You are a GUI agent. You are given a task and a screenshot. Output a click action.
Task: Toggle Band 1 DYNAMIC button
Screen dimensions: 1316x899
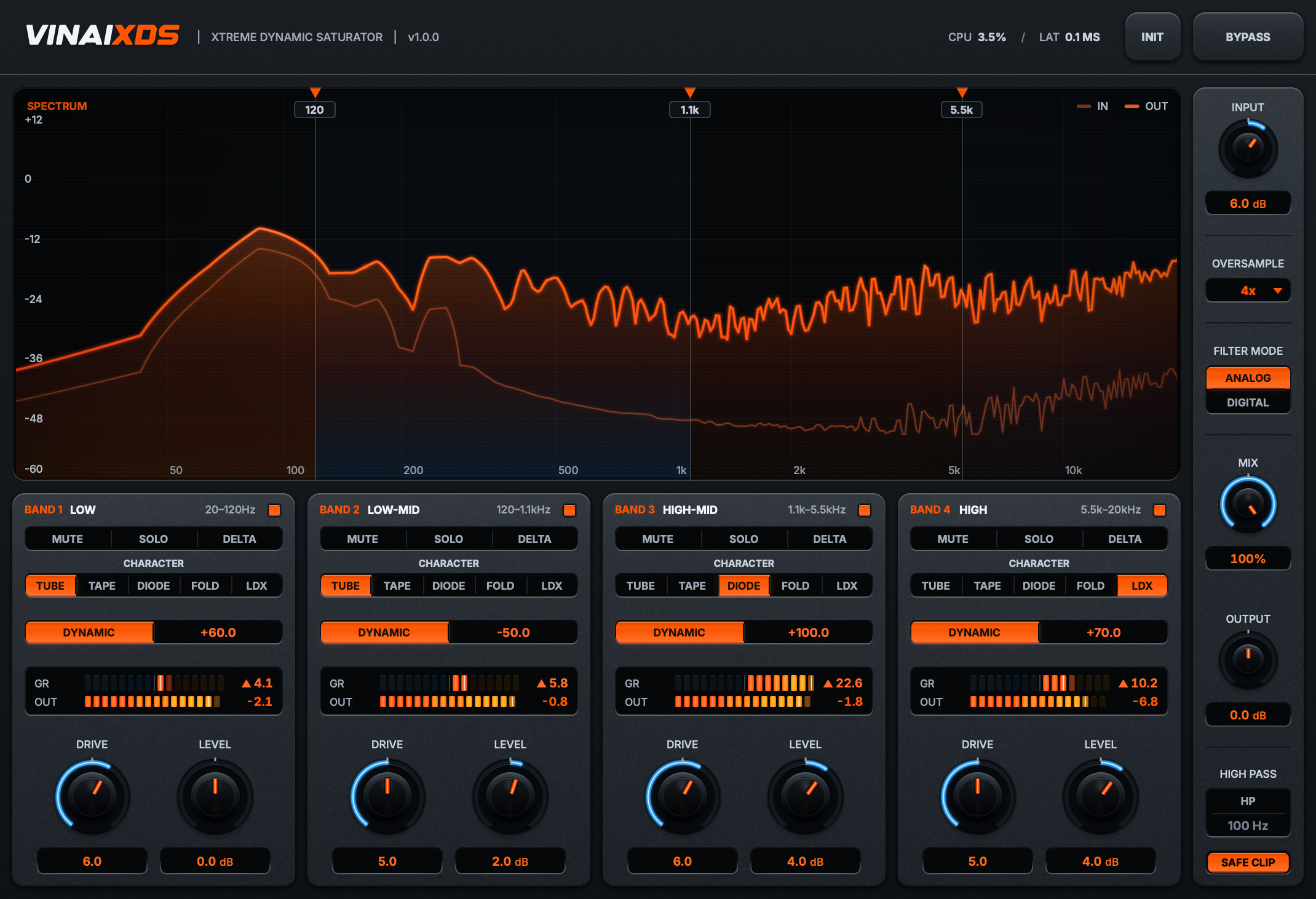click(89, 632)
